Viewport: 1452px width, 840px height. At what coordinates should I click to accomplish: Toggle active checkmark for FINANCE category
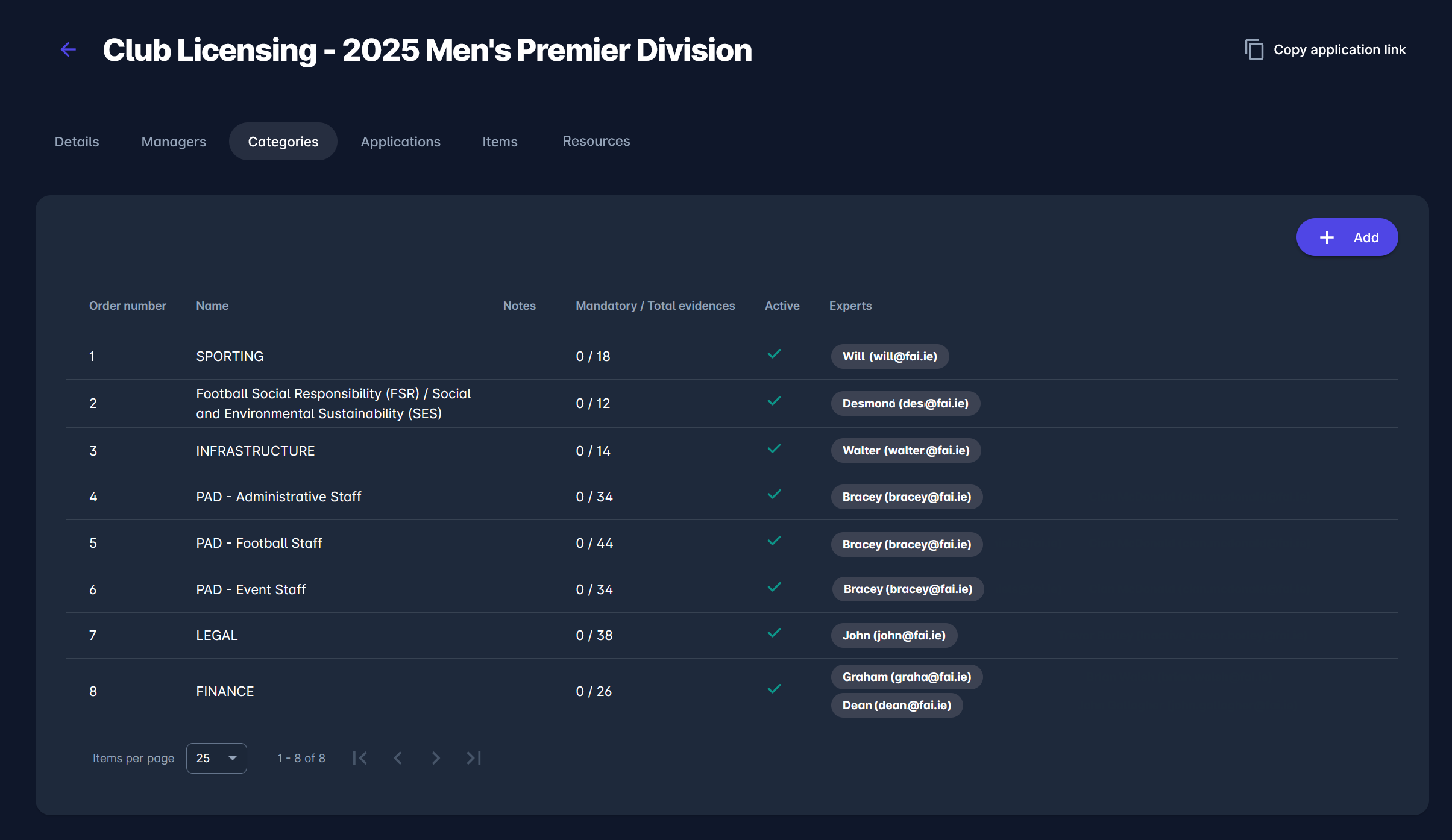774,689
